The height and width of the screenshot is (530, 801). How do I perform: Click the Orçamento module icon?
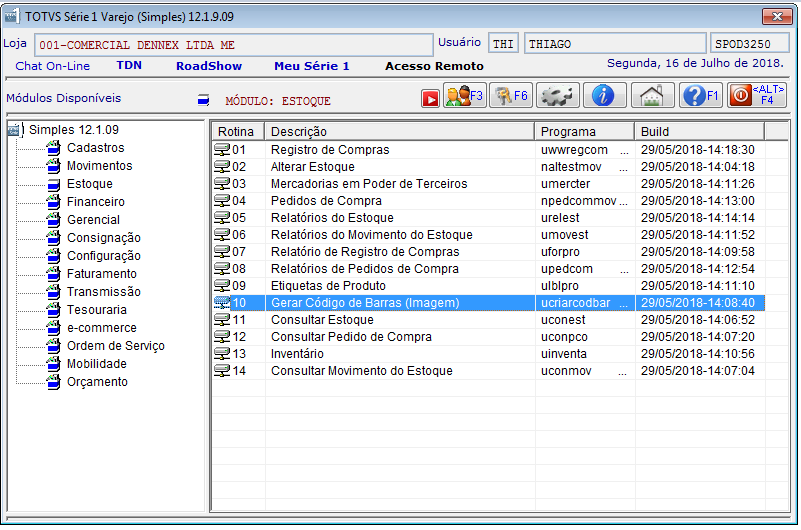click(x=54, y=382)
